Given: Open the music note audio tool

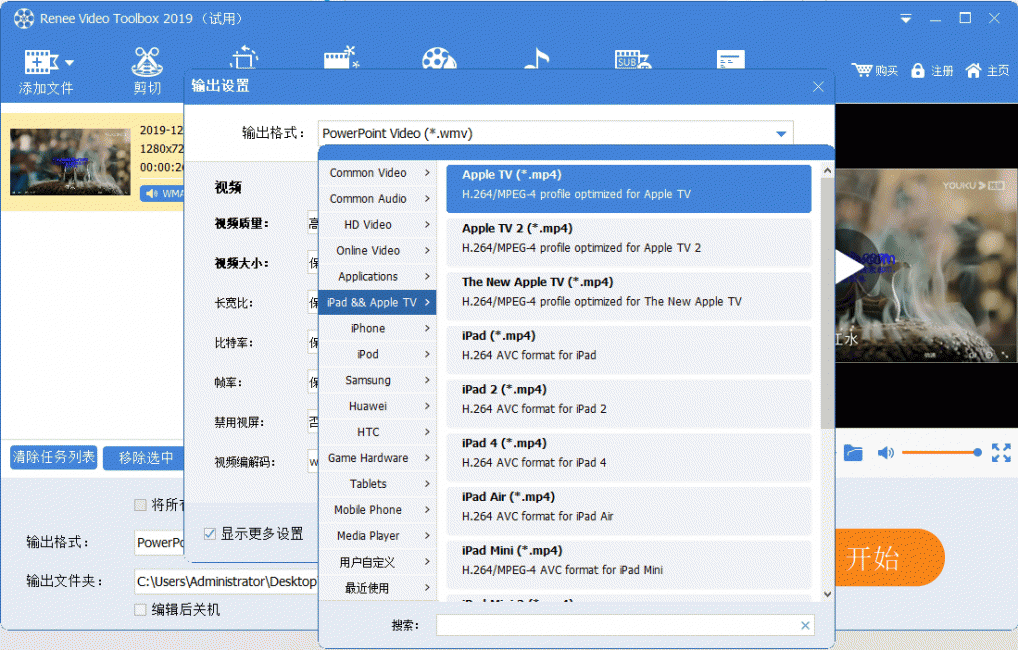Looking at the screenshot, I should click(536, 58).
